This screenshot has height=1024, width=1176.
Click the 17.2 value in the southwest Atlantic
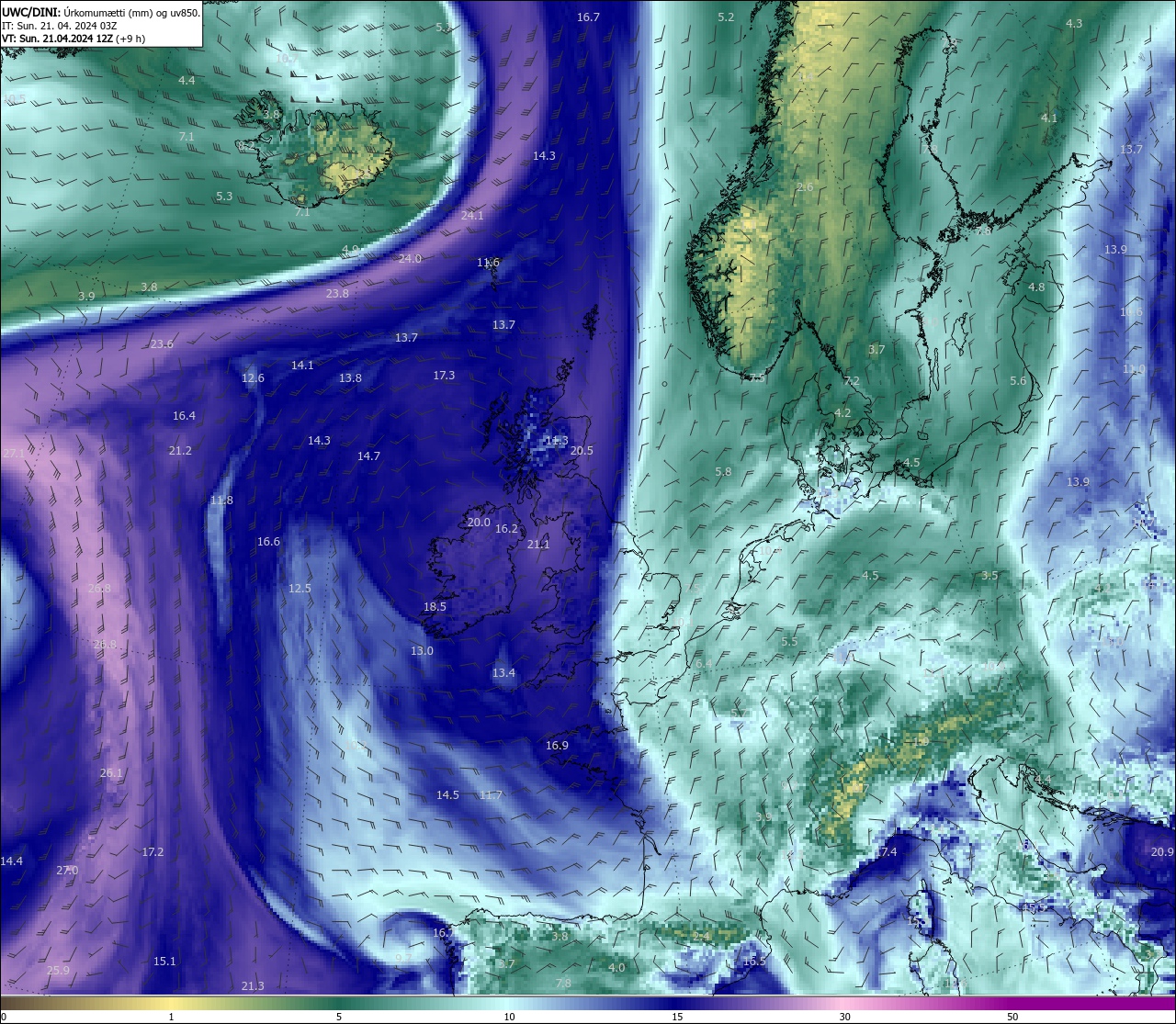pos(153,852)
